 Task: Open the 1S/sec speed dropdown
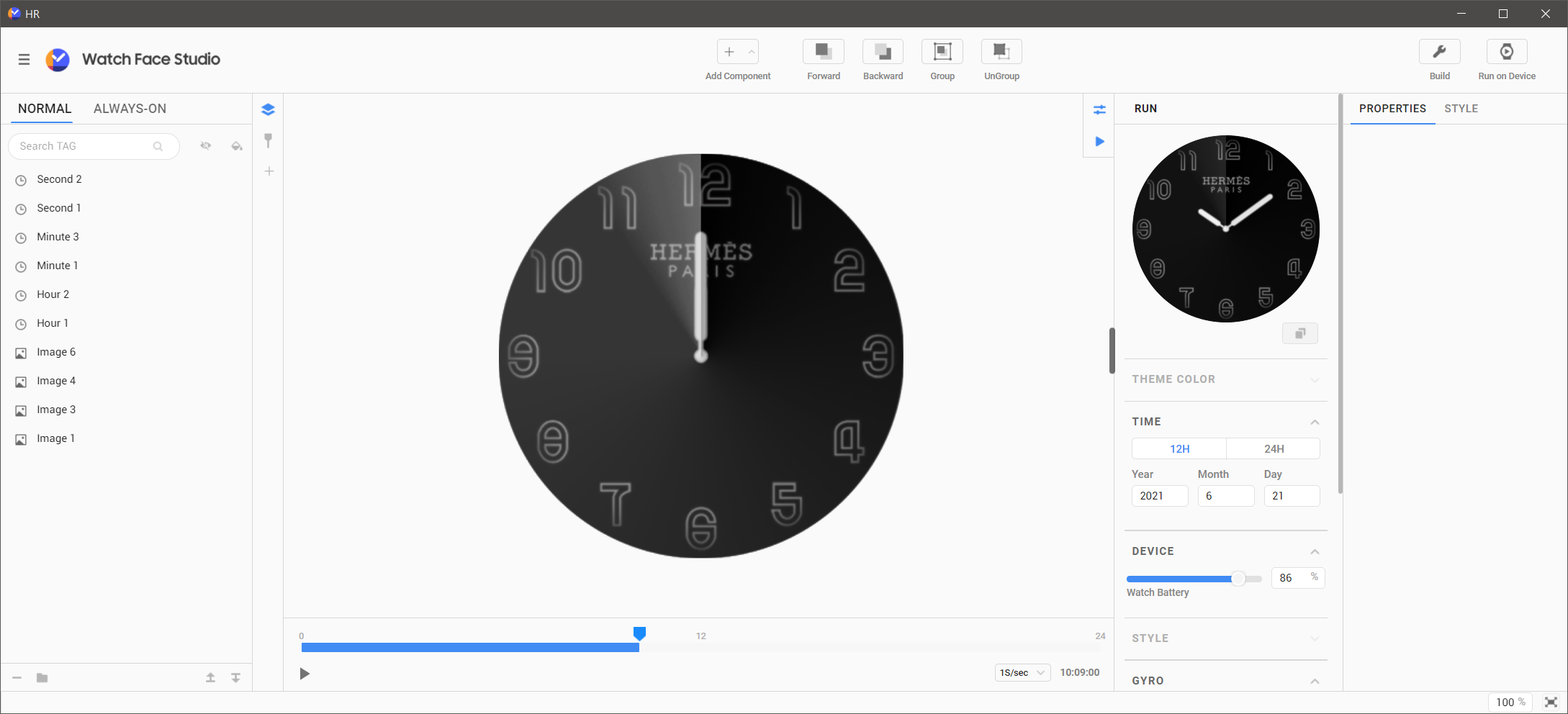click(1022, 672)
